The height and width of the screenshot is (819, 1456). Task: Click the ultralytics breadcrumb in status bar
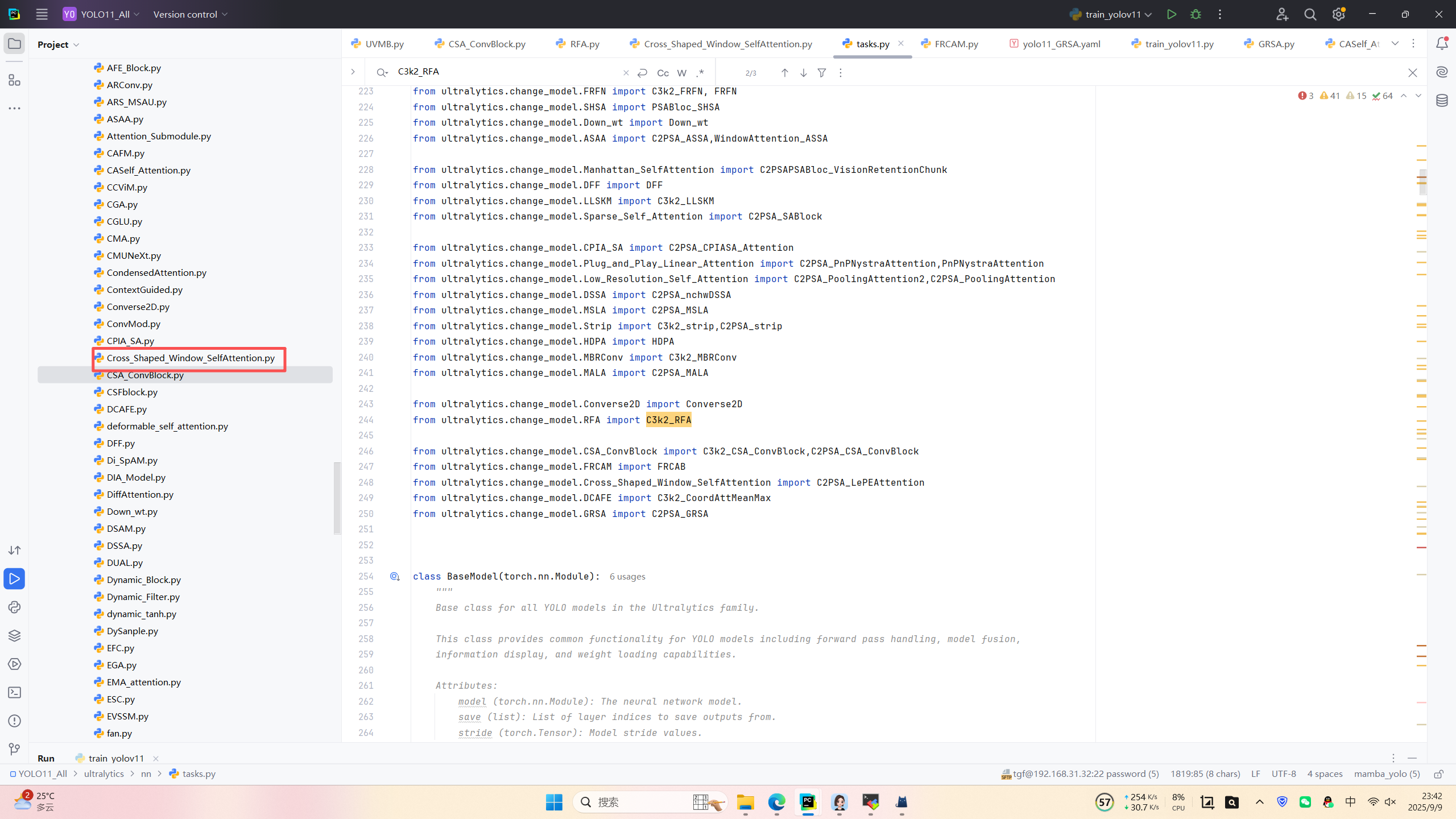click(104, 773)
